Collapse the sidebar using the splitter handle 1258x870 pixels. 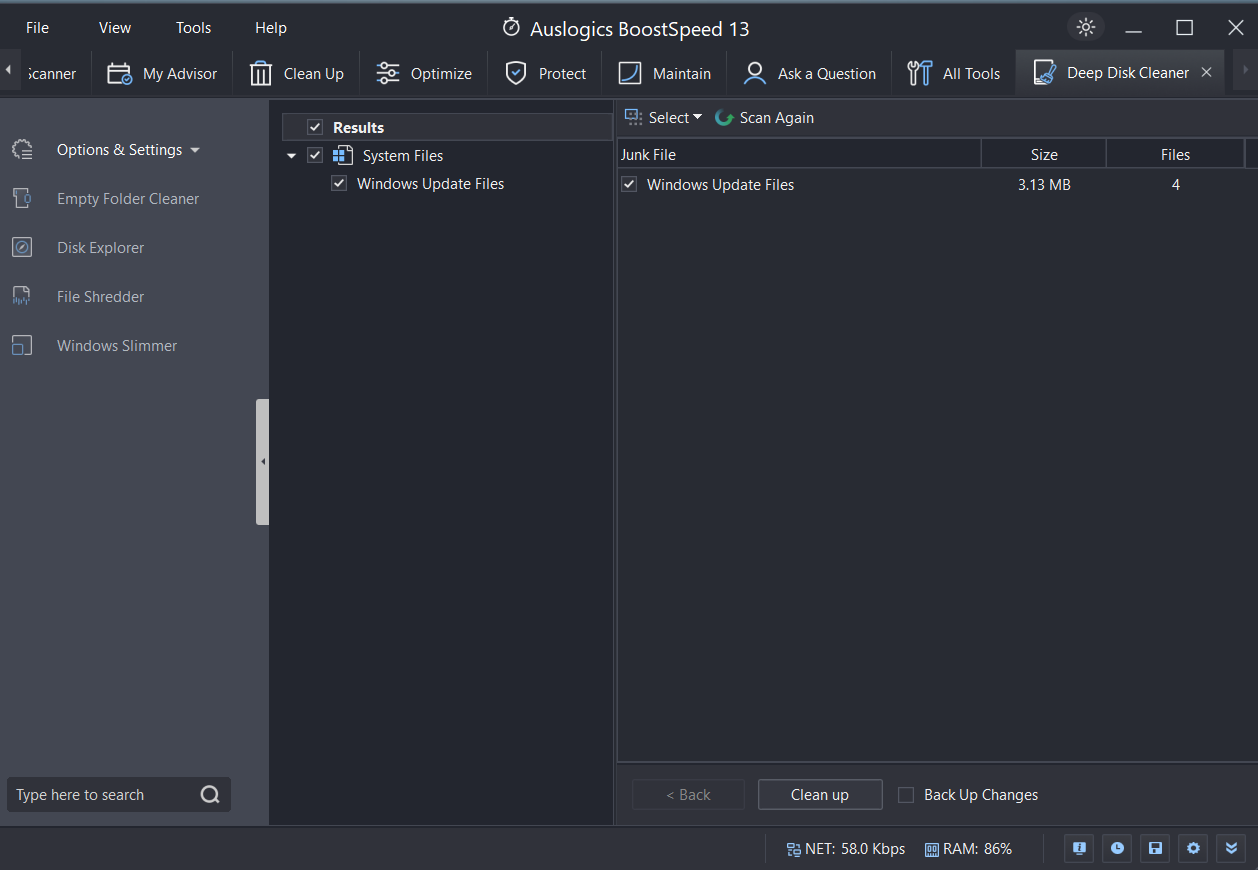pos(262,462)
